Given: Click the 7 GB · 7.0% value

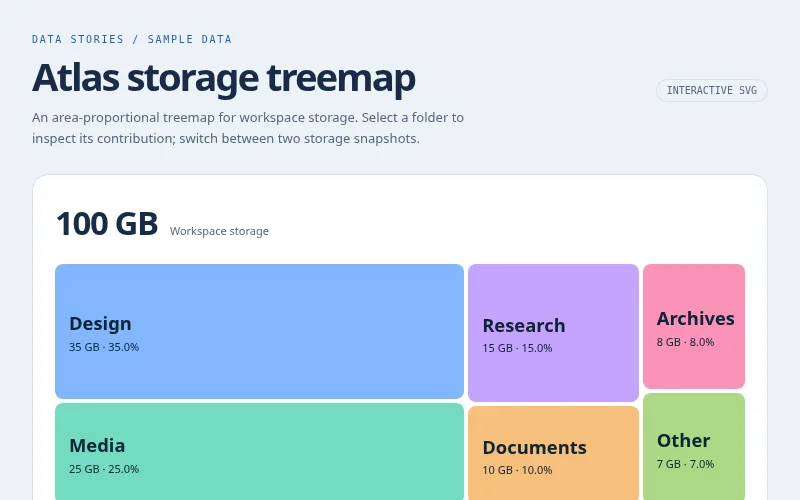Looking at the screenshot, I should pos(685,464).
